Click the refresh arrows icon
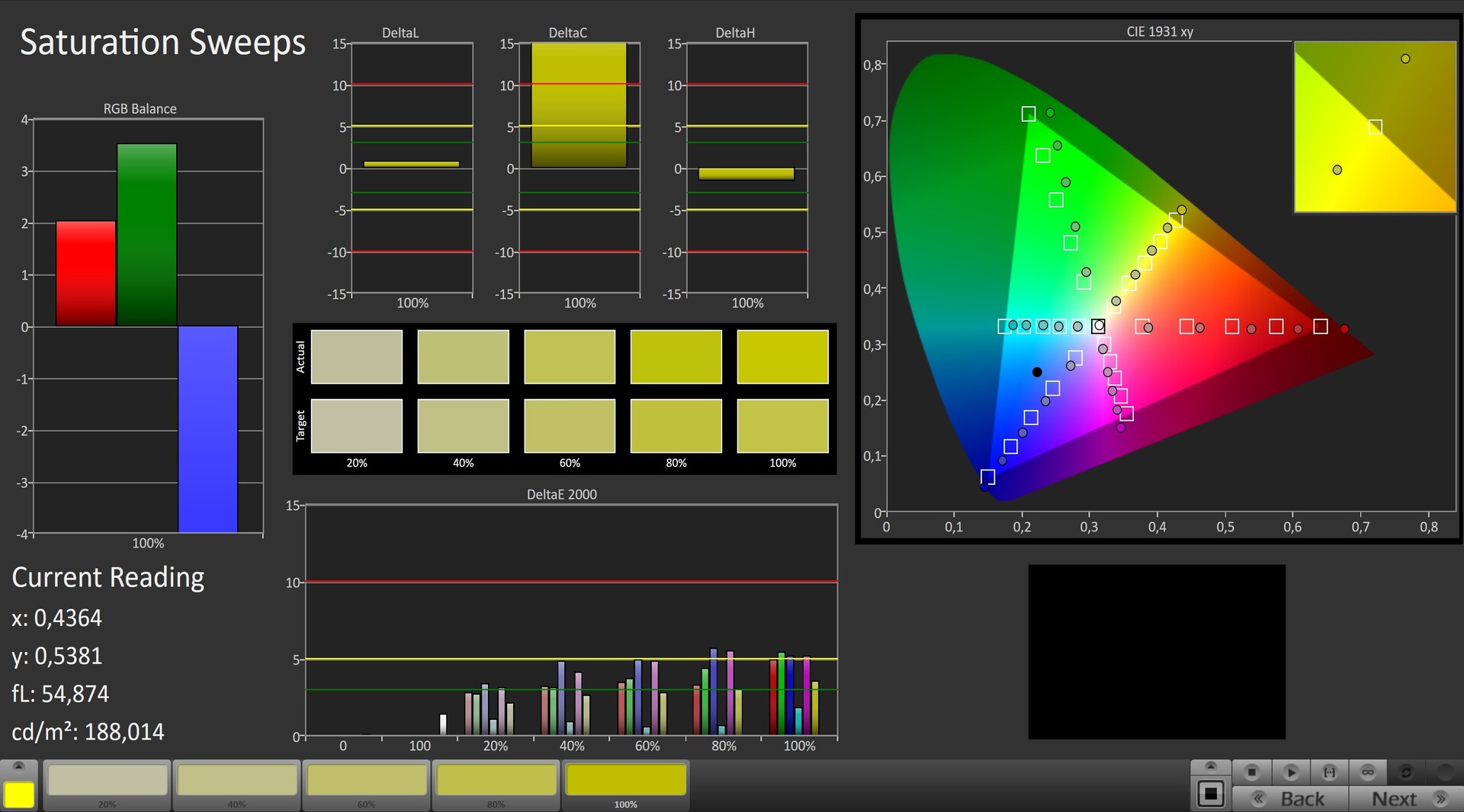The image size is (1464, 812). (1407, 772)
